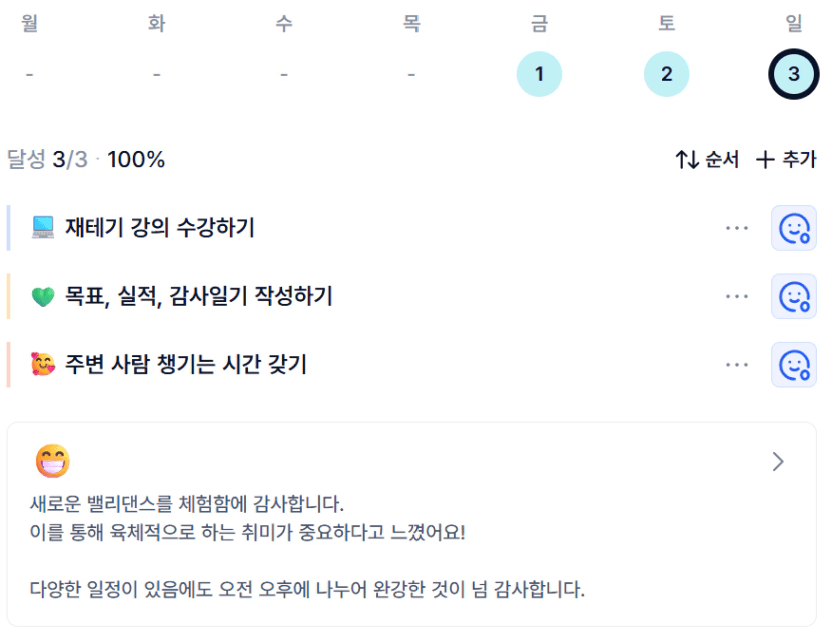This screenshot has height=642, width=832.
Task: Select day 1 circle under 금
Action: click(539, 74)
